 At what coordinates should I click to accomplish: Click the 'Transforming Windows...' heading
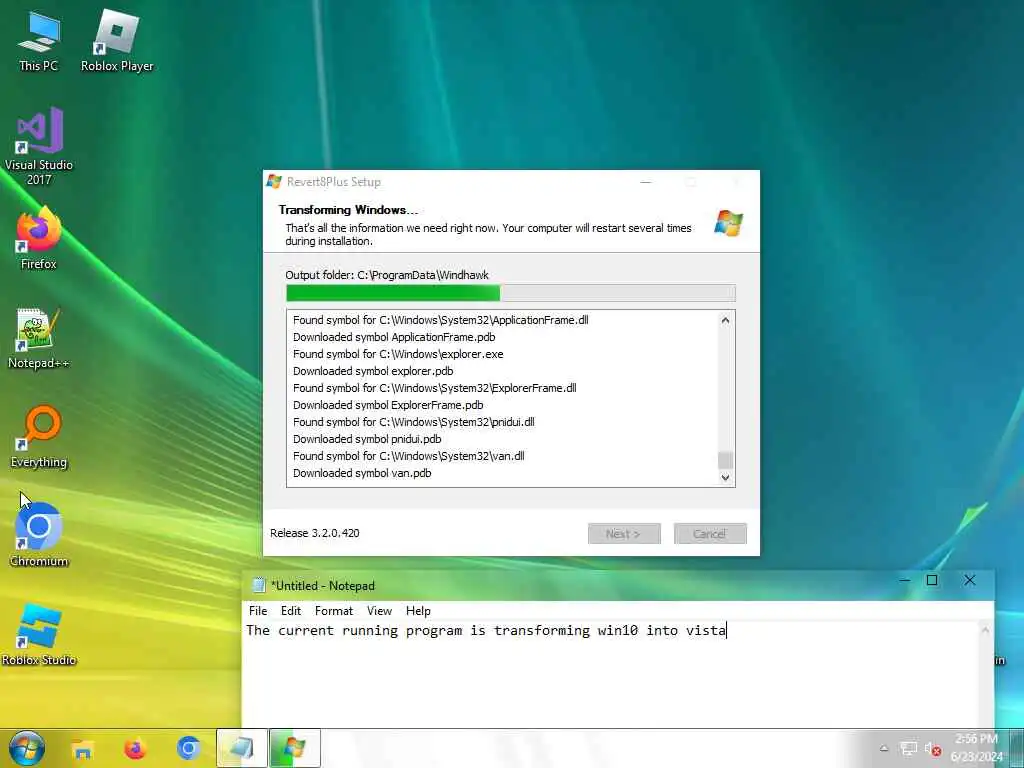pos(348,210)
